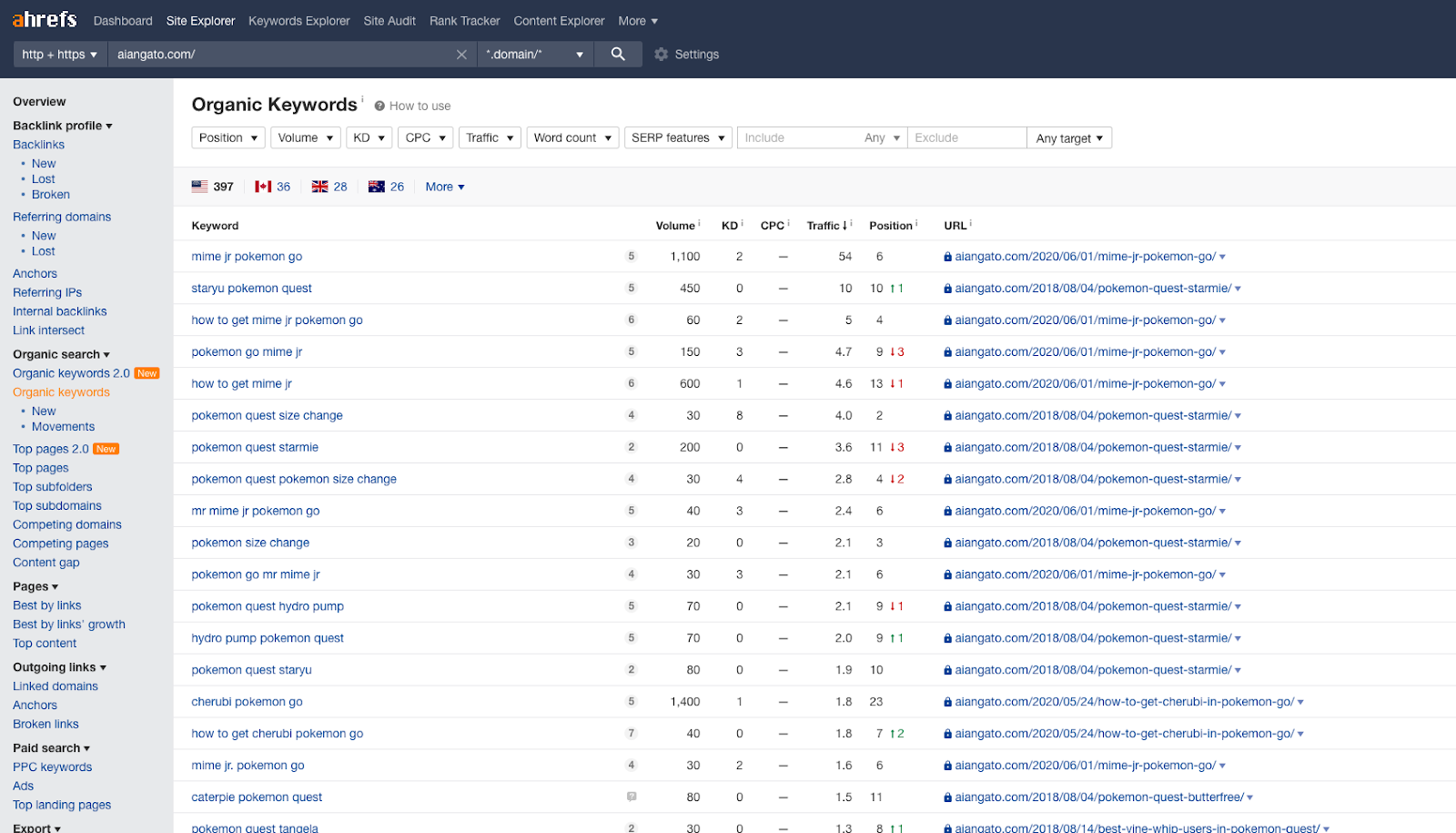Click SERP badge for mime jr. pokemon go
Viewport: 1456px width, 833px height.
[x=632, y=766]
